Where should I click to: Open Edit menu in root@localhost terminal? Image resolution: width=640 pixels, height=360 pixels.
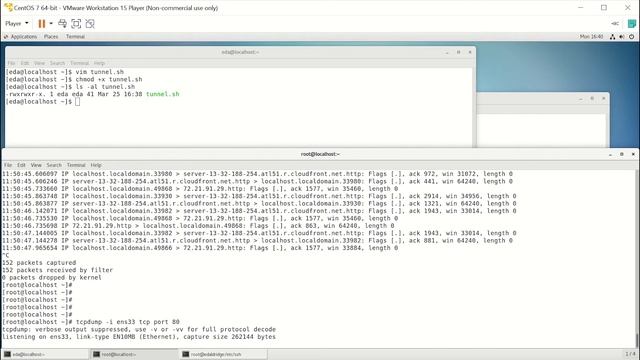(21, 165)
